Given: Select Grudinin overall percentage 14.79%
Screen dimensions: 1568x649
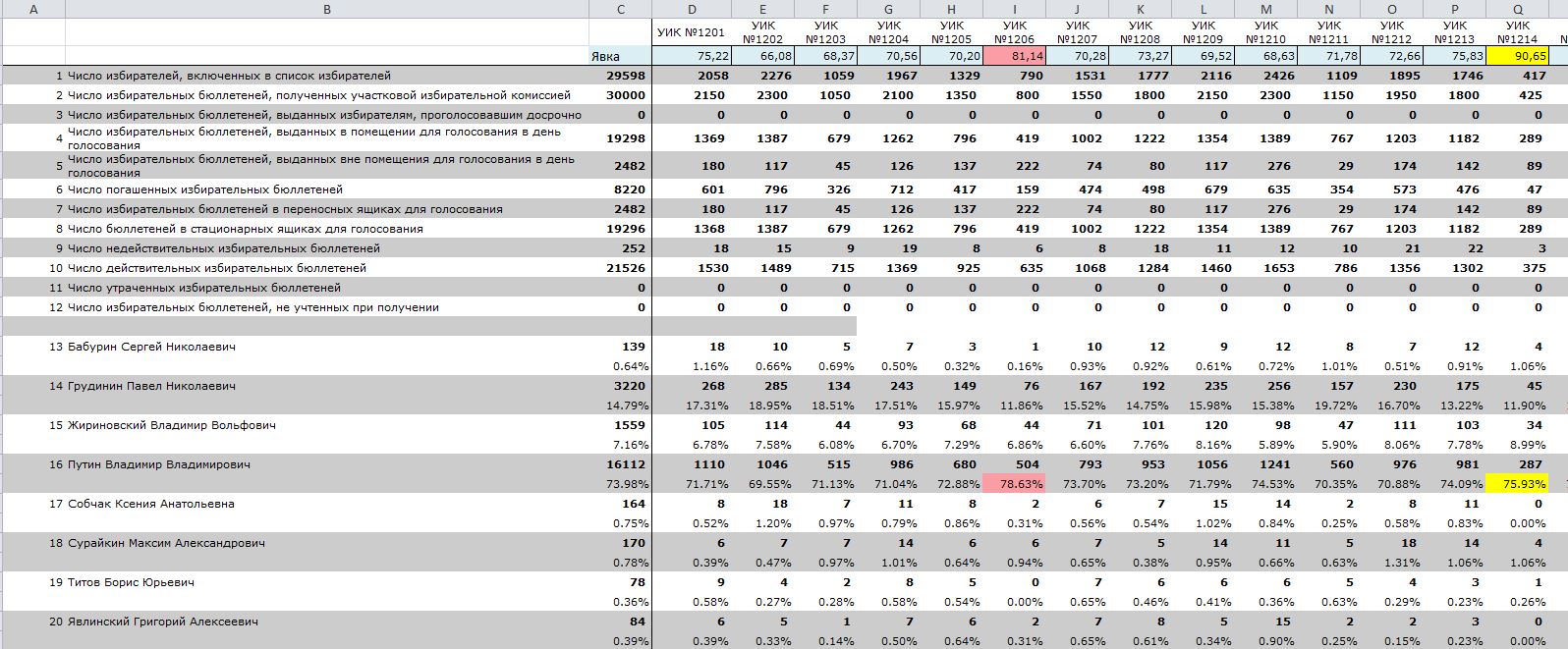Looking at the screenshot, I should point(620,406).
